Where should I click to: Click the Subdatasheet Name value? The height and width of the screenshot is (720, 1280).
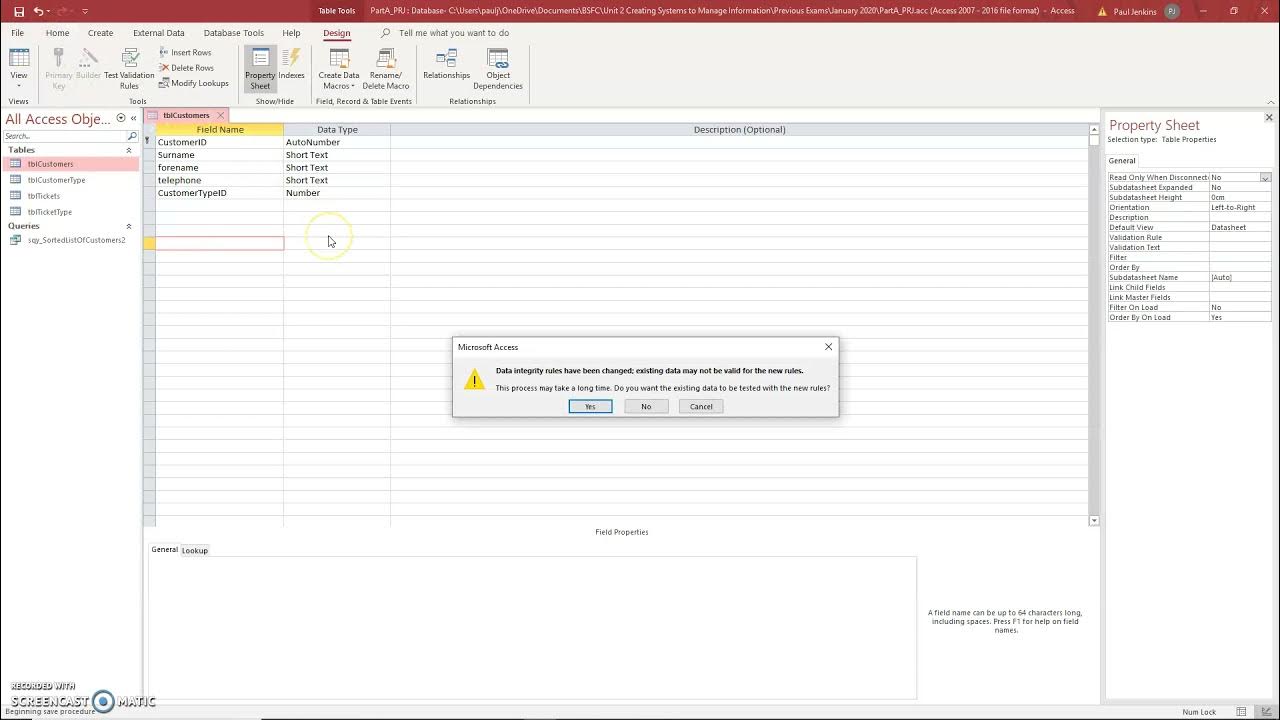coord(1240,277)
